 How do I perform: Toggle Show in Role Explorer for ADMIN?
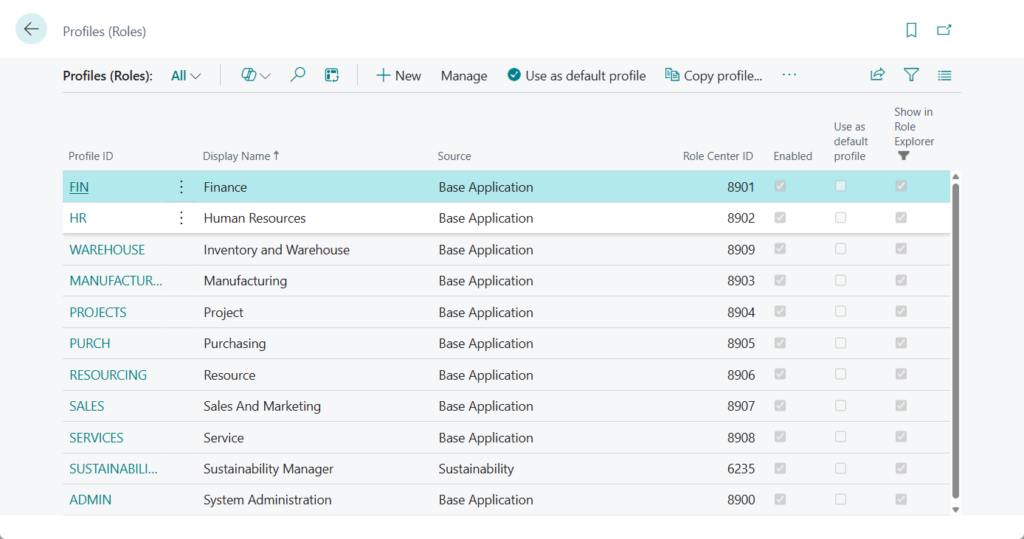[902, 500]
